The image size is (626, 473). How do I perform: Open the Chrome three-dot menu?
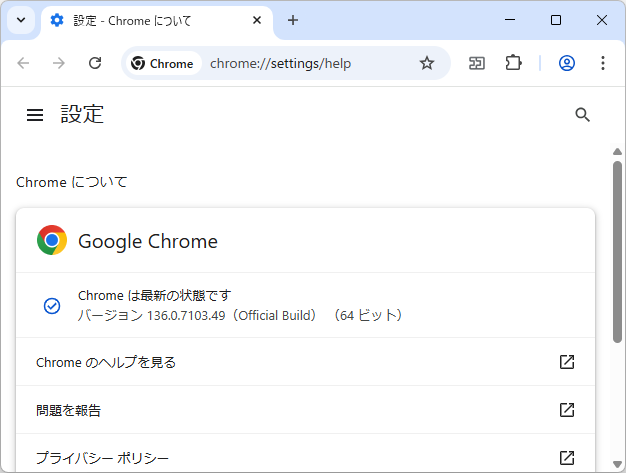click(x=603, y=63)
